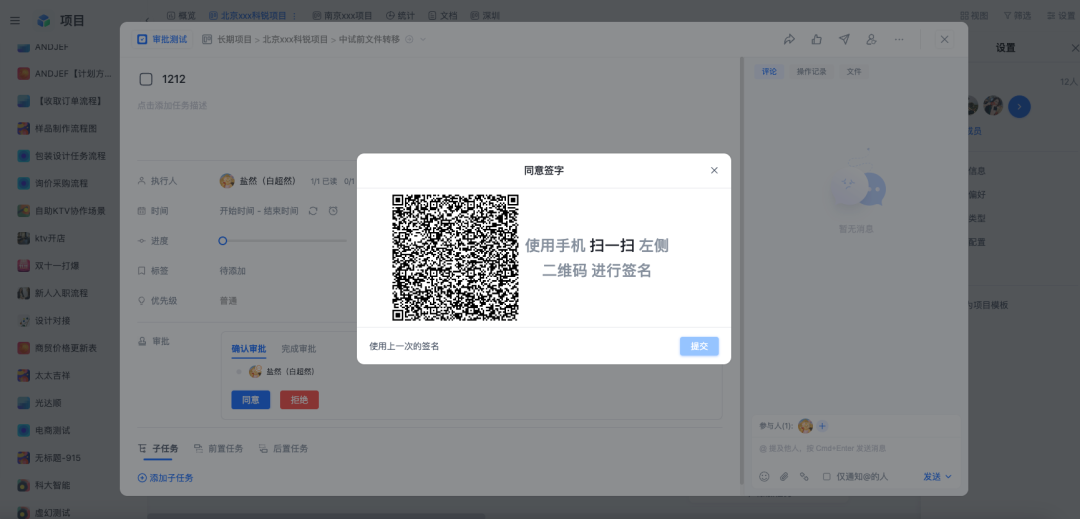Click 长期项目 in the breadcrumb
Viewport: 1080px width, 519px height.
pyautogui.click(x=234, y=39)
